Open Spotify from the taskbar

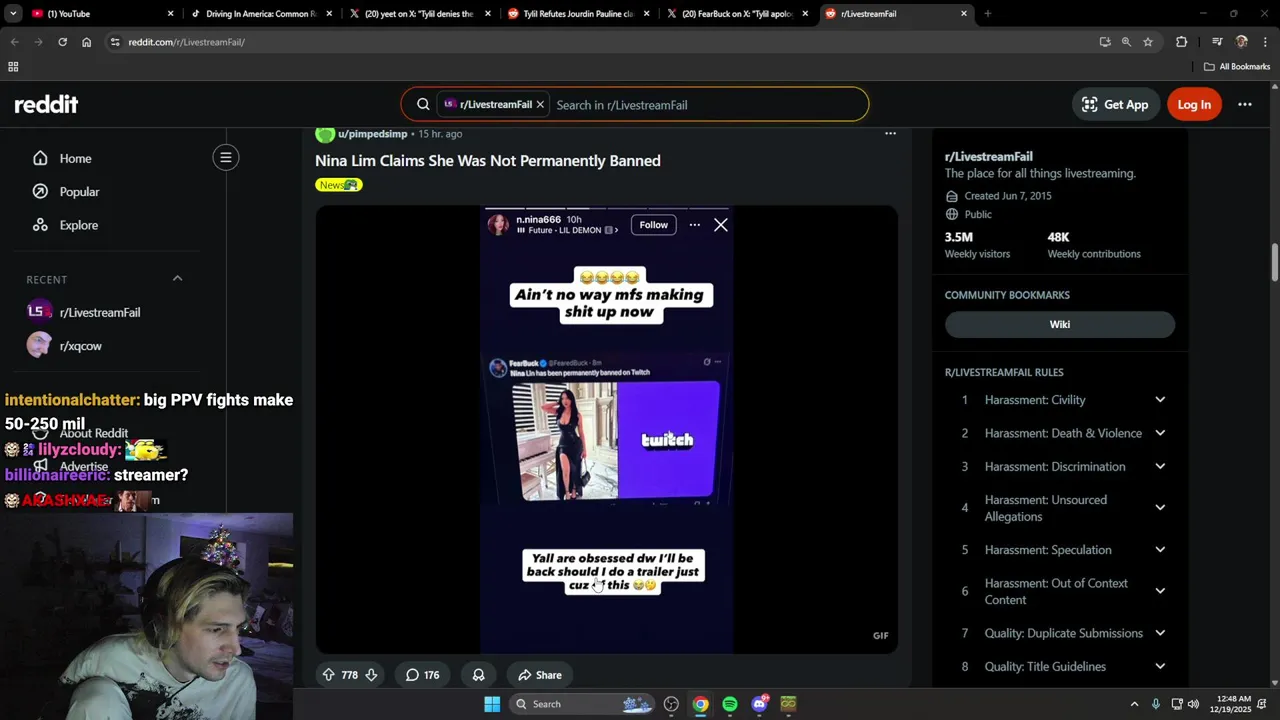pos(730,704)
